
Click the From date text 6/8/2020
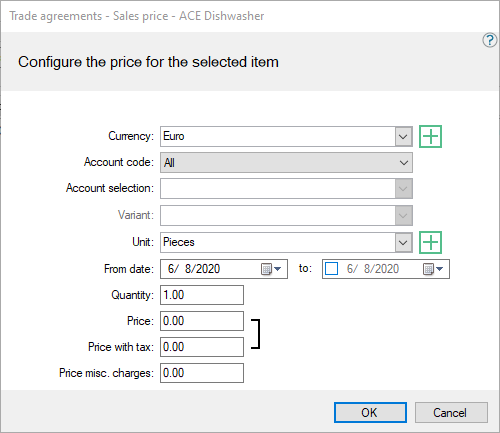coord(194,269)
